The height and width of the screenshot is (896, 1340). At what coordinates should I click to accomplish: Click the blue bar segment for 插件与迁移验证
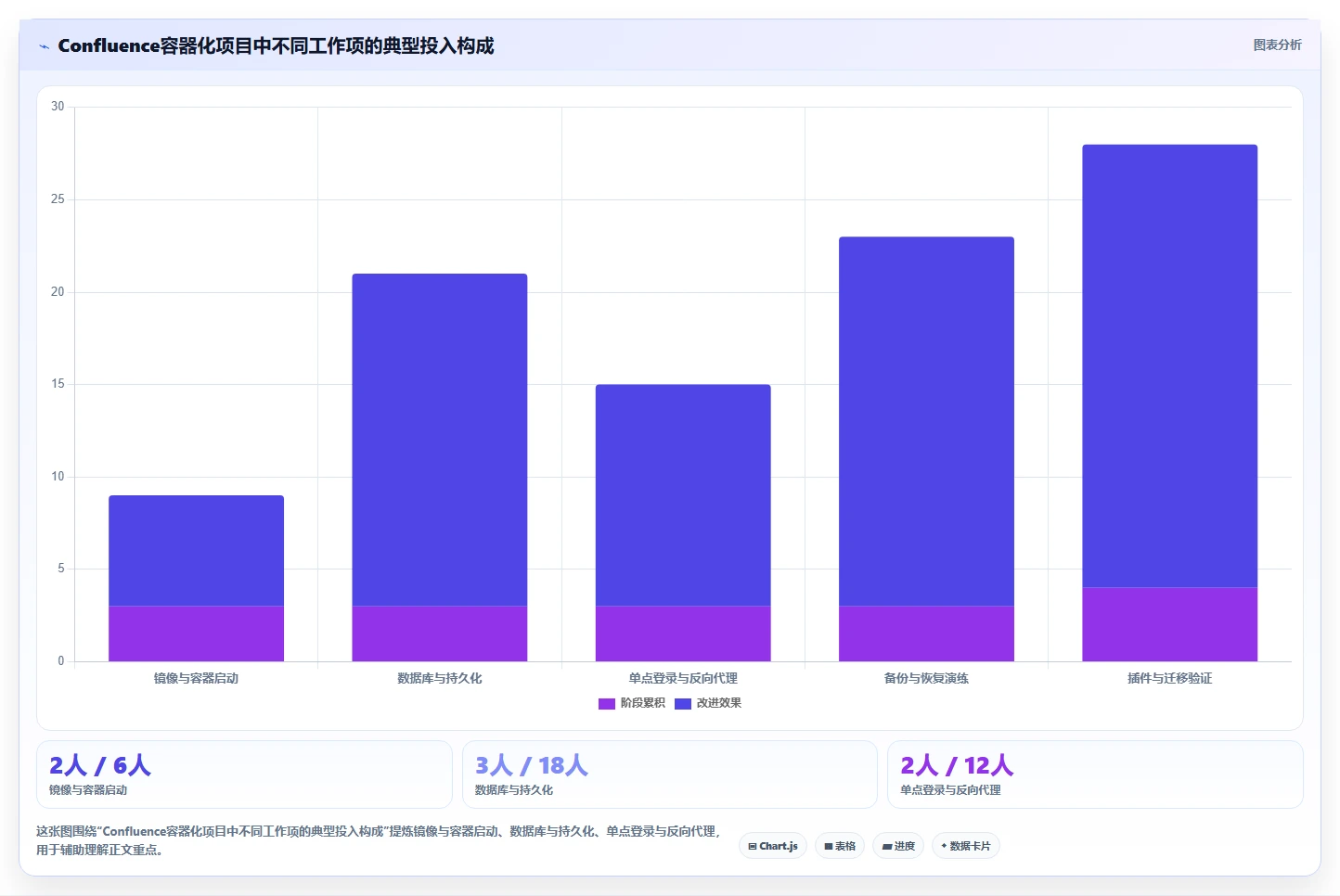pos(1169,366)
